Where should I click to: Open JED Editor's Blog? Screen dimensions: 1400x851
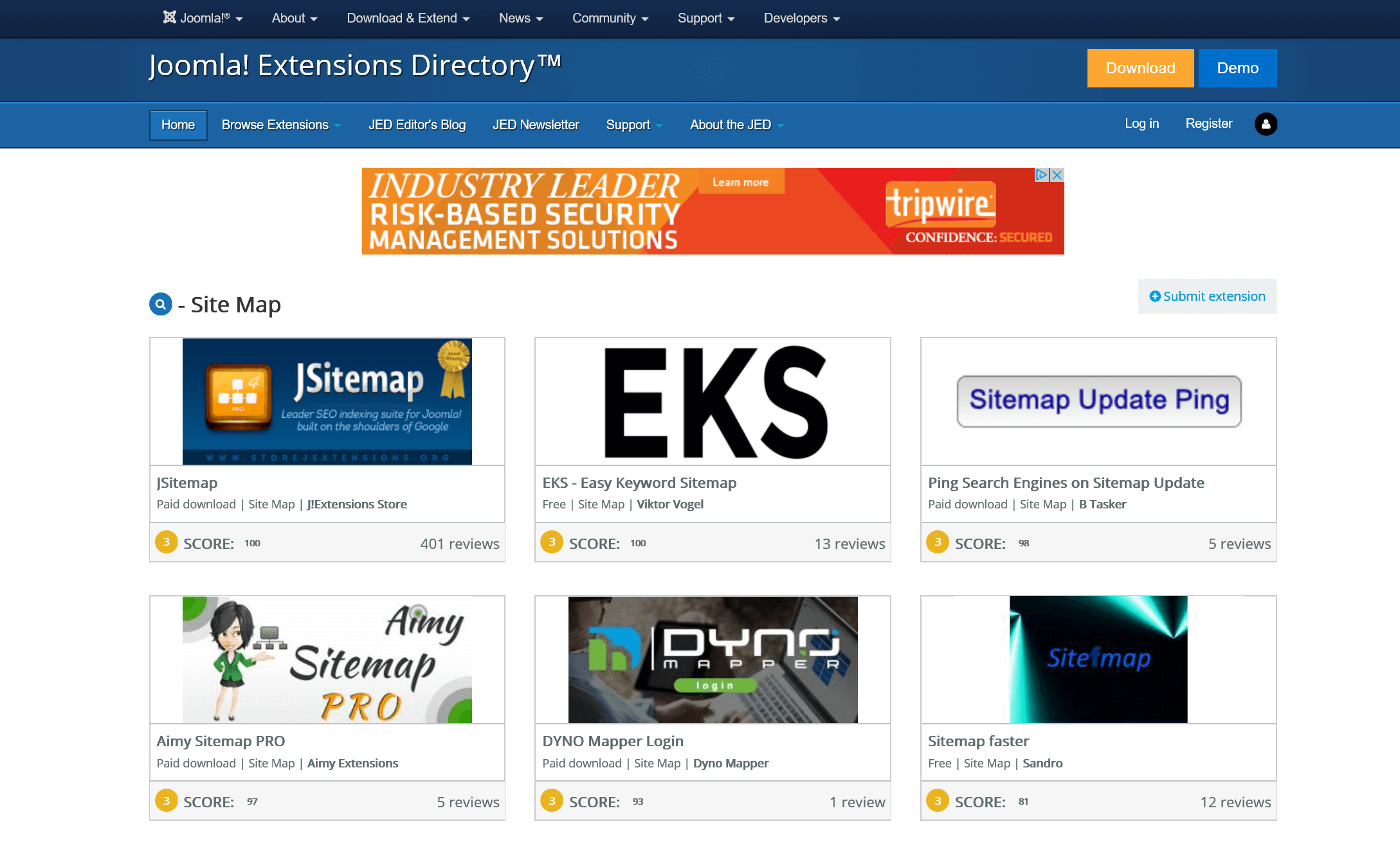[x=417, y=125]
